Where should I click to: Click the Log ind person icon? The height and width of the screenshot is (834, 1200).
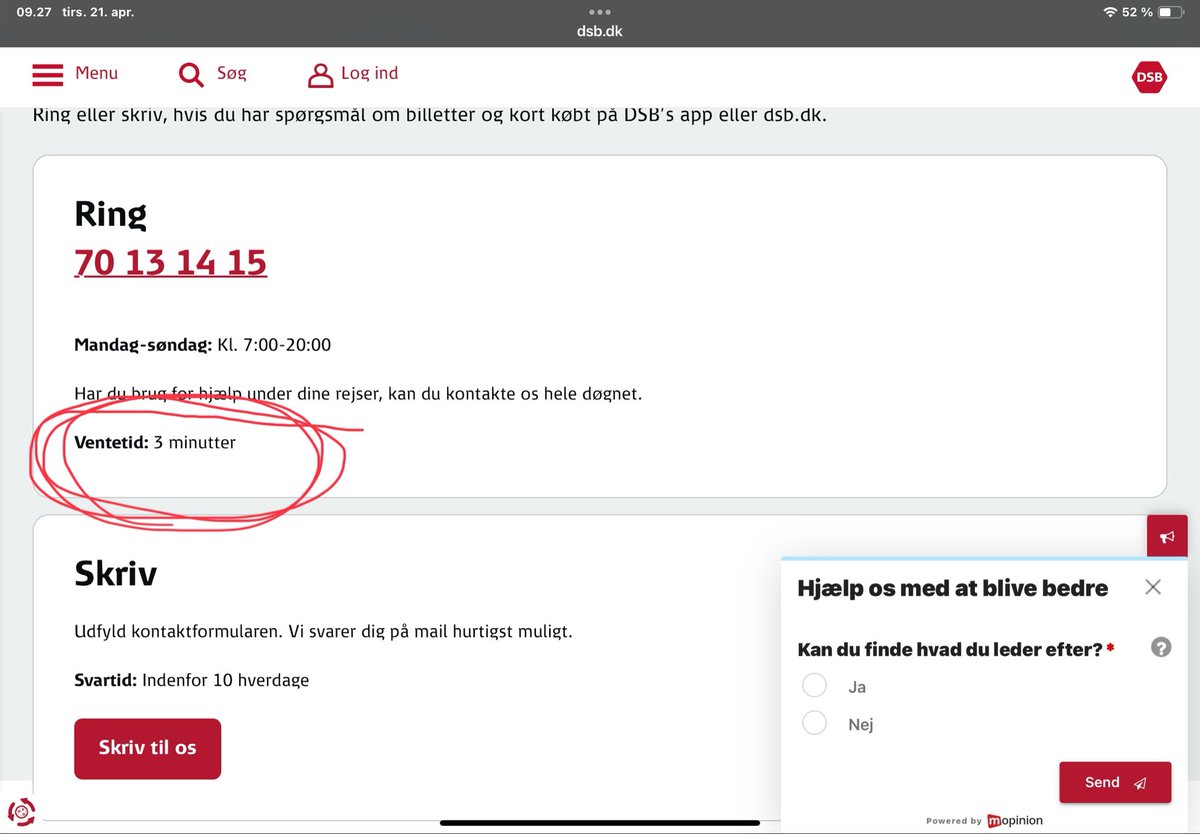pyautogui.click(x=320, y=75)
